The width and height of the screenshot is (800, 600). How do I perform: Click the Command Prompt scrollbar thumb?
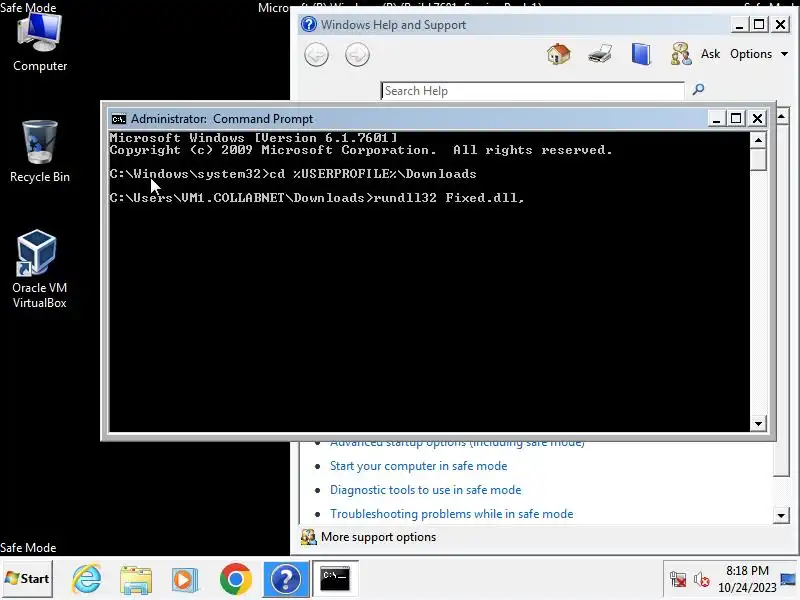point(758,159)
